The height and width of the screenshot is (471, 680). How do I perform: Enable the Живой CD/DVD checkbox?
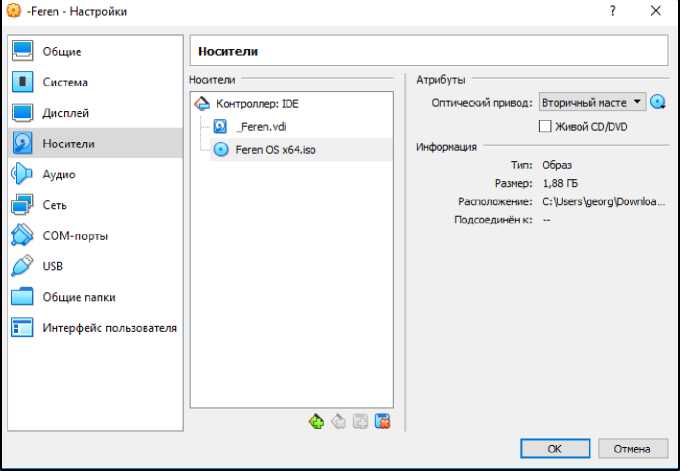[x=545, y=127]
